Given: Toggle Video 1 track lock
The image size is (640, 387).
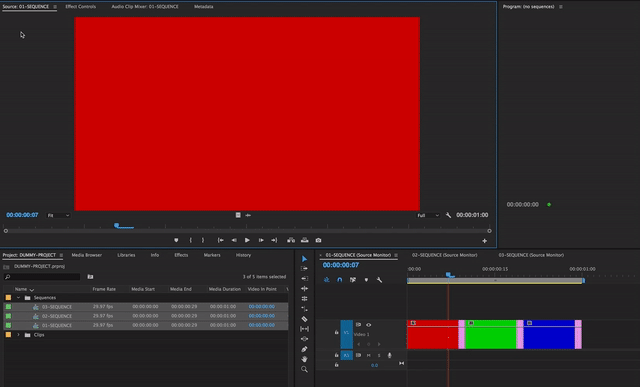Looking at the screenshot, I should click(336, 333).
